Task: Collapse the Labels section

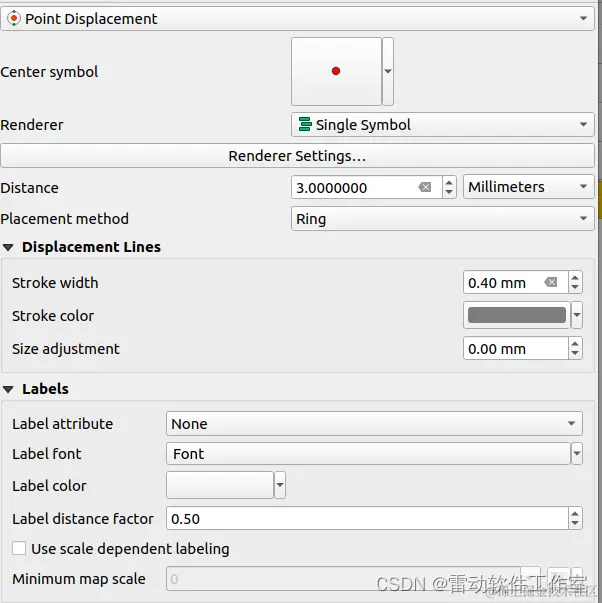Action: click(8, 389)
